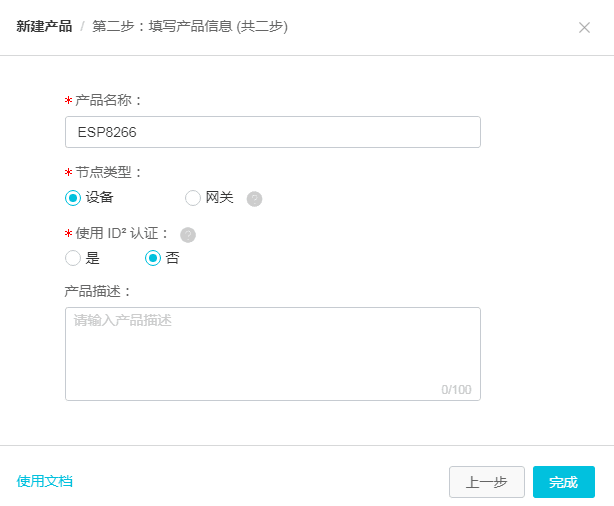This screenshot has width=614, height=506.
Task: Click the 使用 ID² 认证 label text
Action: 122,234
